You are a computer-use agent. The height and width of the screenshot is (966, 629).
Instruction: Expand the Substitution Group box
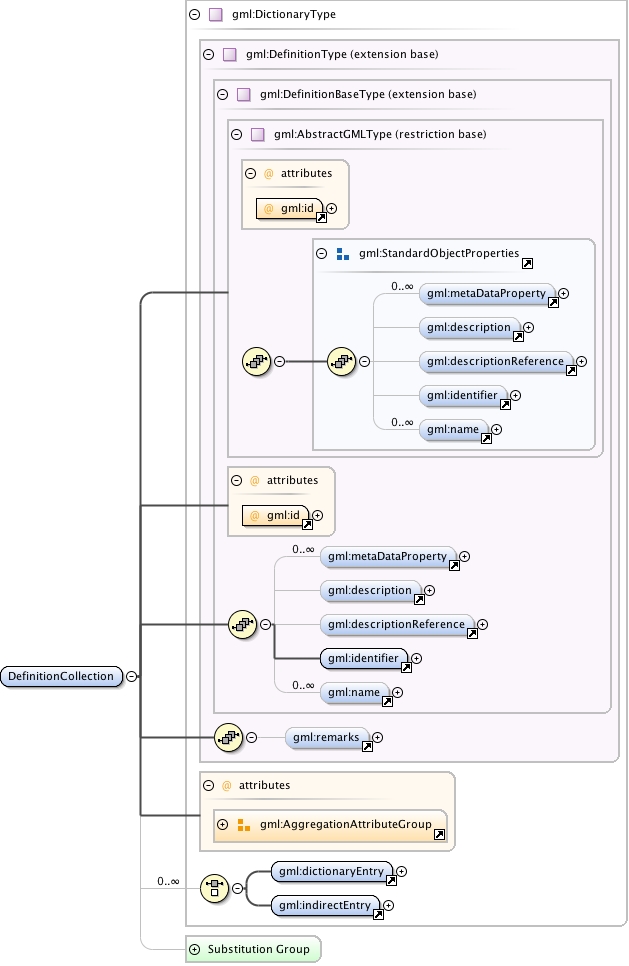pyautogui.click(x=195, y=949)
